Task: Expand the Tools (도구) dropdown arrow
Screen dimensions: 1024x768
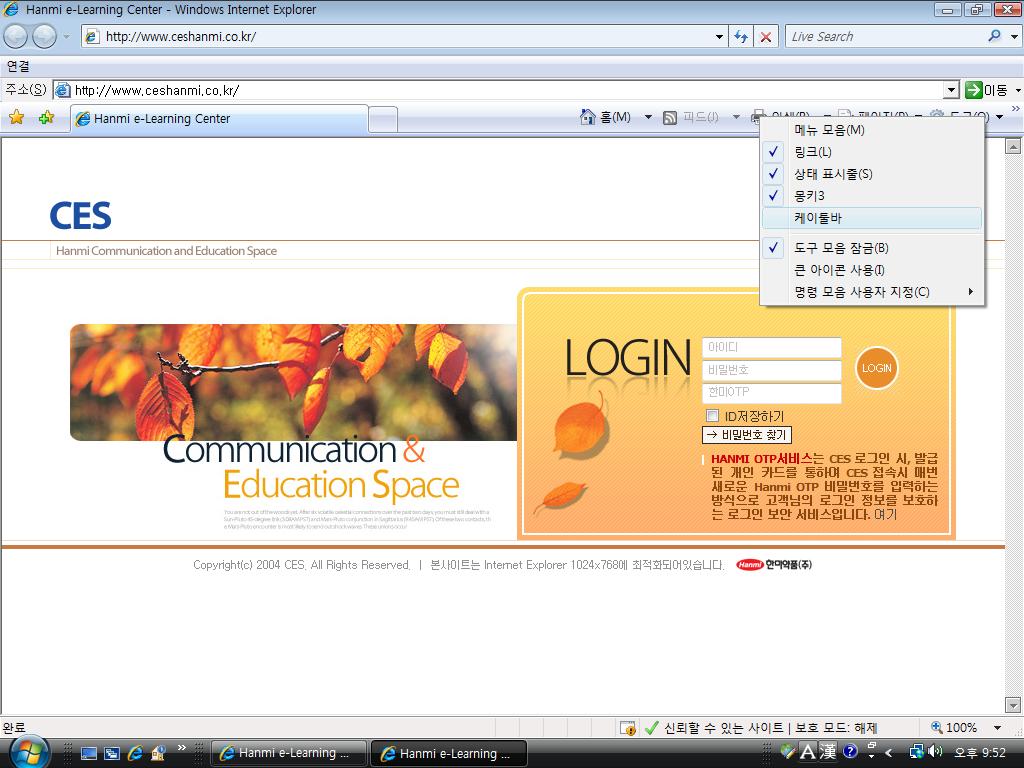Action: [x=999, y=118]
